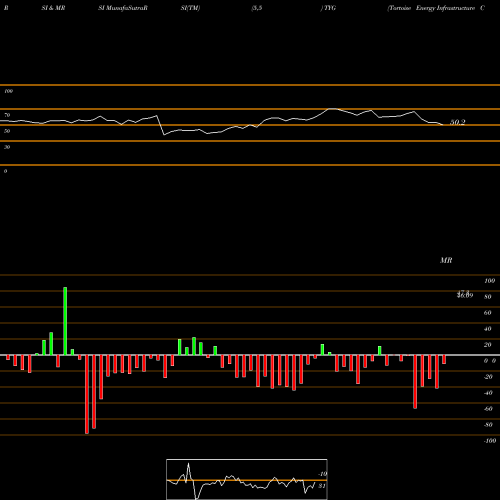Click the MR axis label 80
The height and width of the screenshot is (500, 500).
pos(488,297)
